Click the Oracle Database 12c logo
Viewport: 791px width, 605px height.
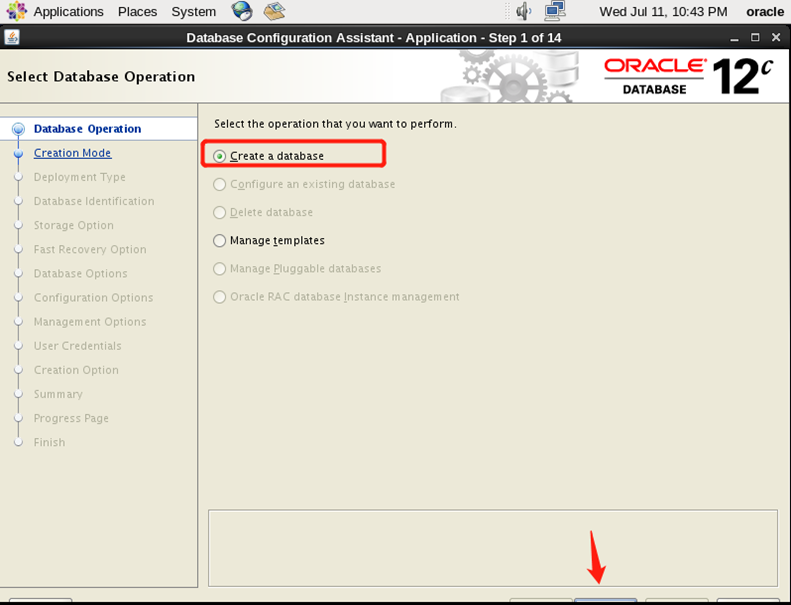688,76
